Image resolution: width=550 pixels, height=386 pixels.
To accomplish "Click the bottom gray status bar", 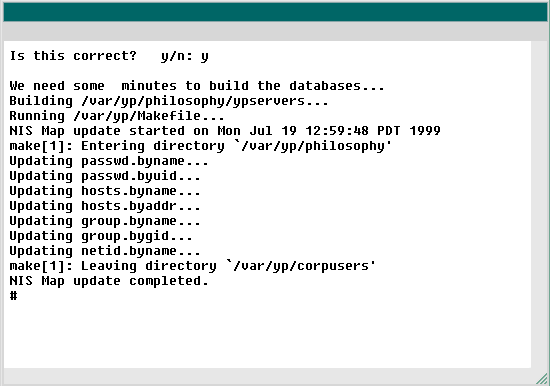I will (269, 377).
